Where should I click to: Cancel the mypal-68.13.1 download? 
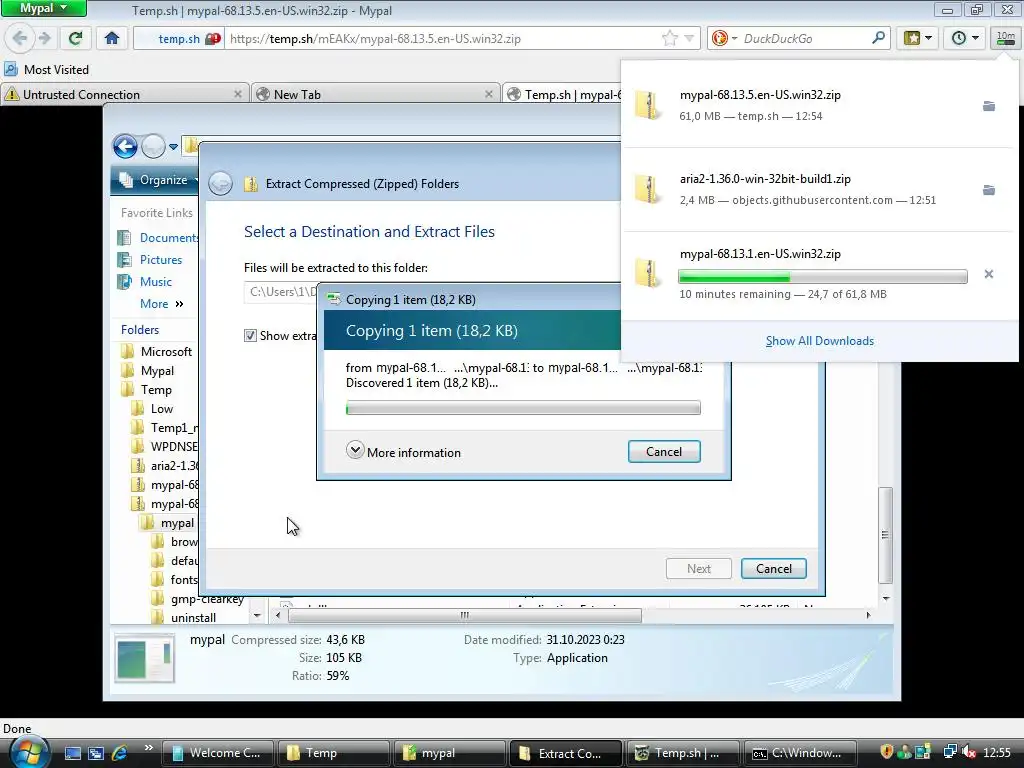pyautogui.click(x=989, y=274)
